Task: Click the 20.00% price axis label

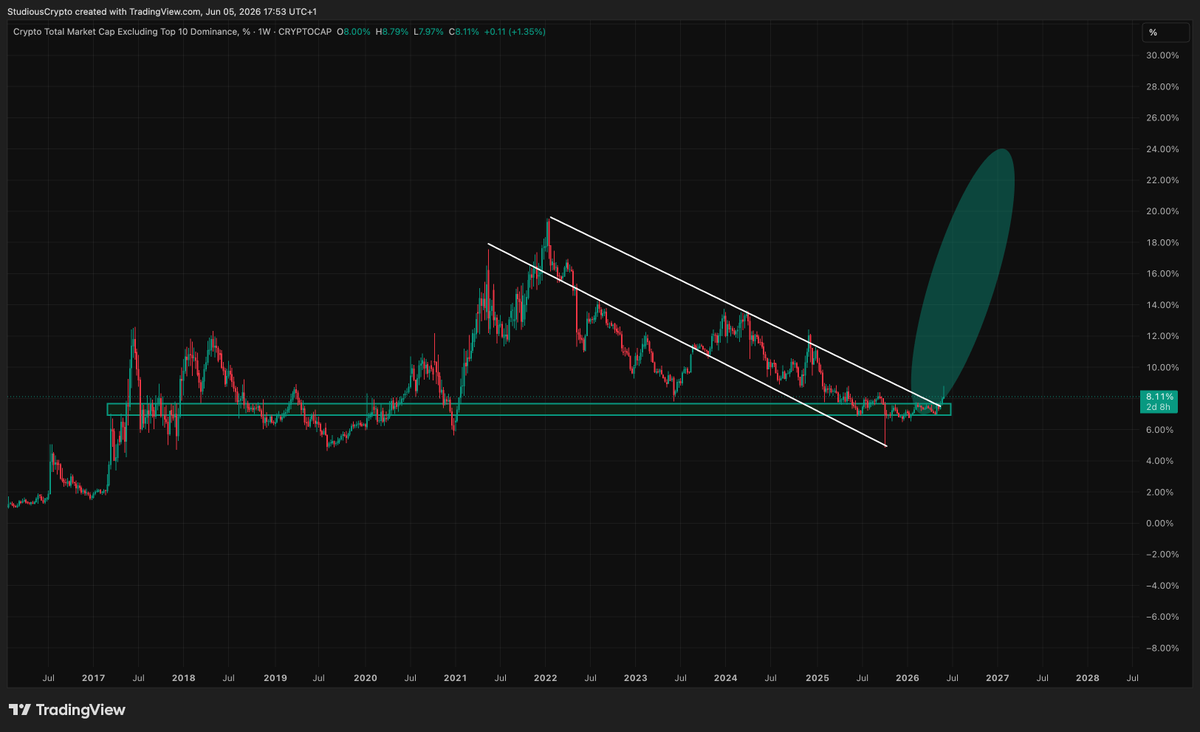Action: pos(1164,211)
